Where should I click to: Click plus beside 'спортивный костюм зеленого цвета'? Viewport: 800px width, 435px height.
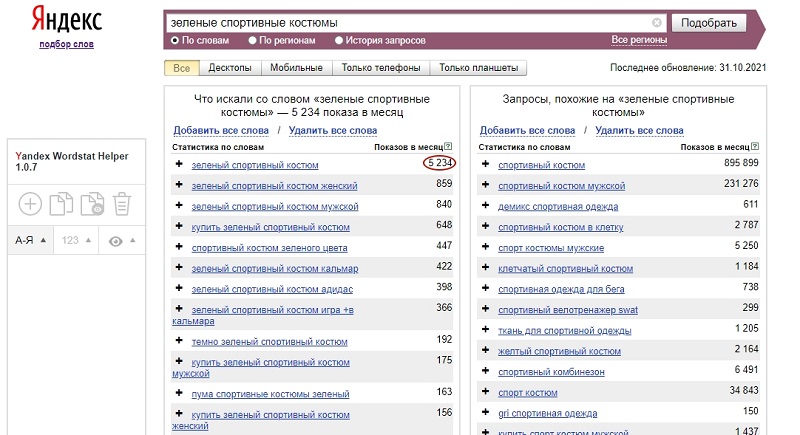[x=179, y=246]
